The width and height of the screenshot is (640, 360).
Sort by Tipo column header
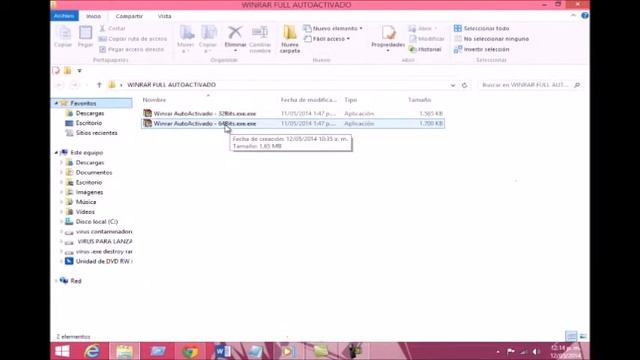coord(351,100)
